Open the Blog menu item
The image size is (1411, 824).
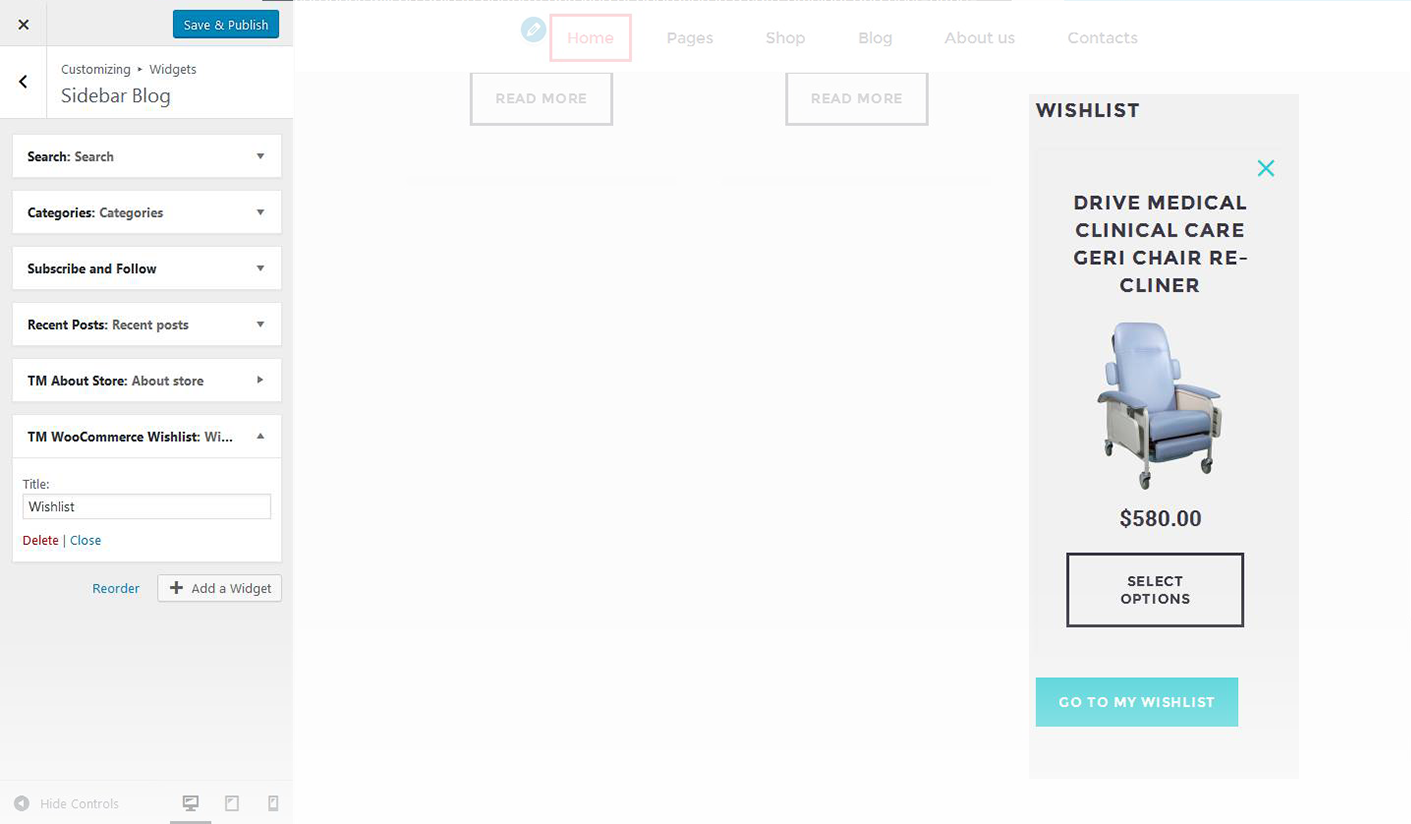(x=874, y=38)
